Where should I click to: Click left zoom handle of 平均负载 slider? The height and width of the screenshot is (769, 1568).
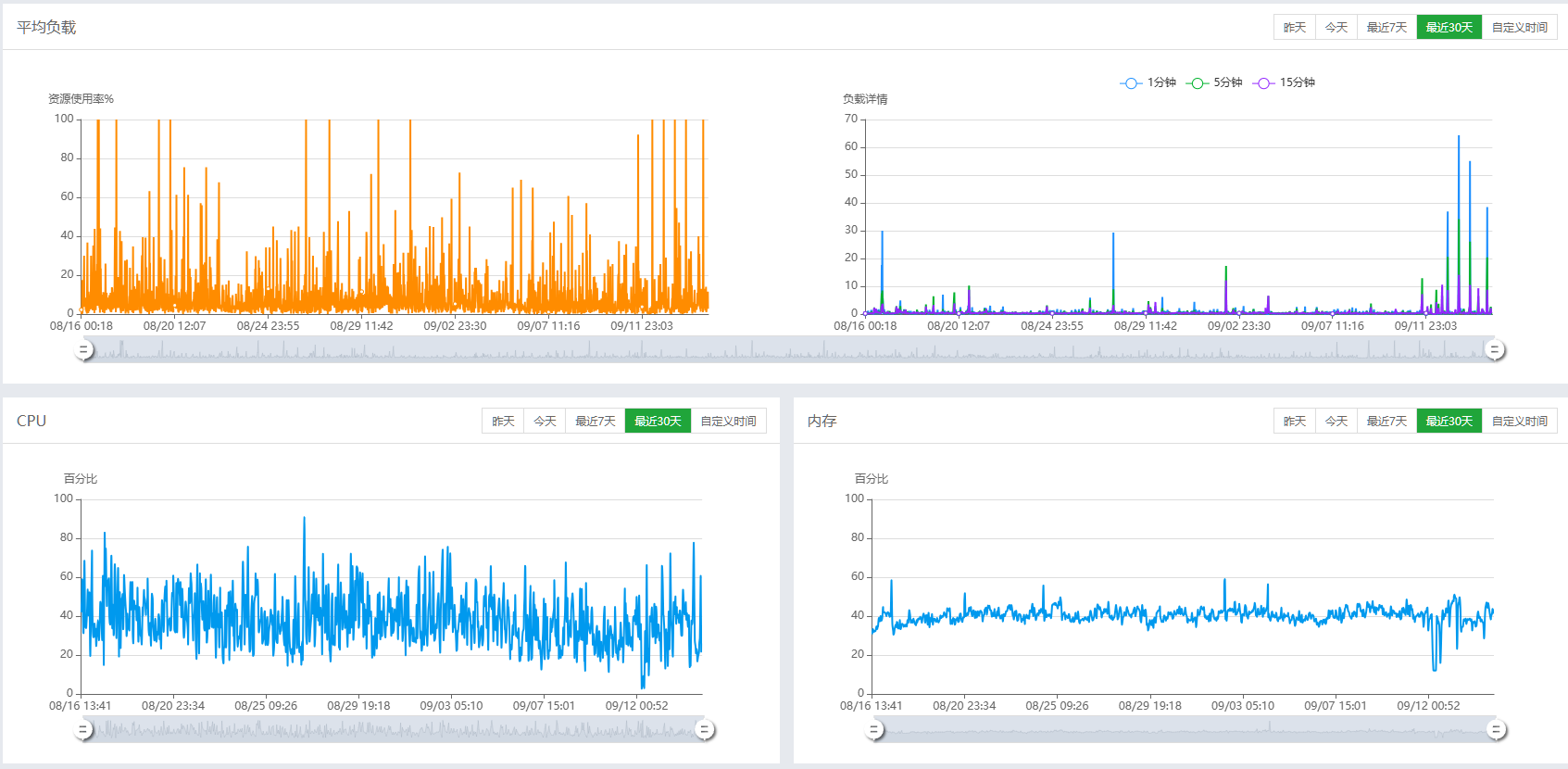tap(83, 350)
